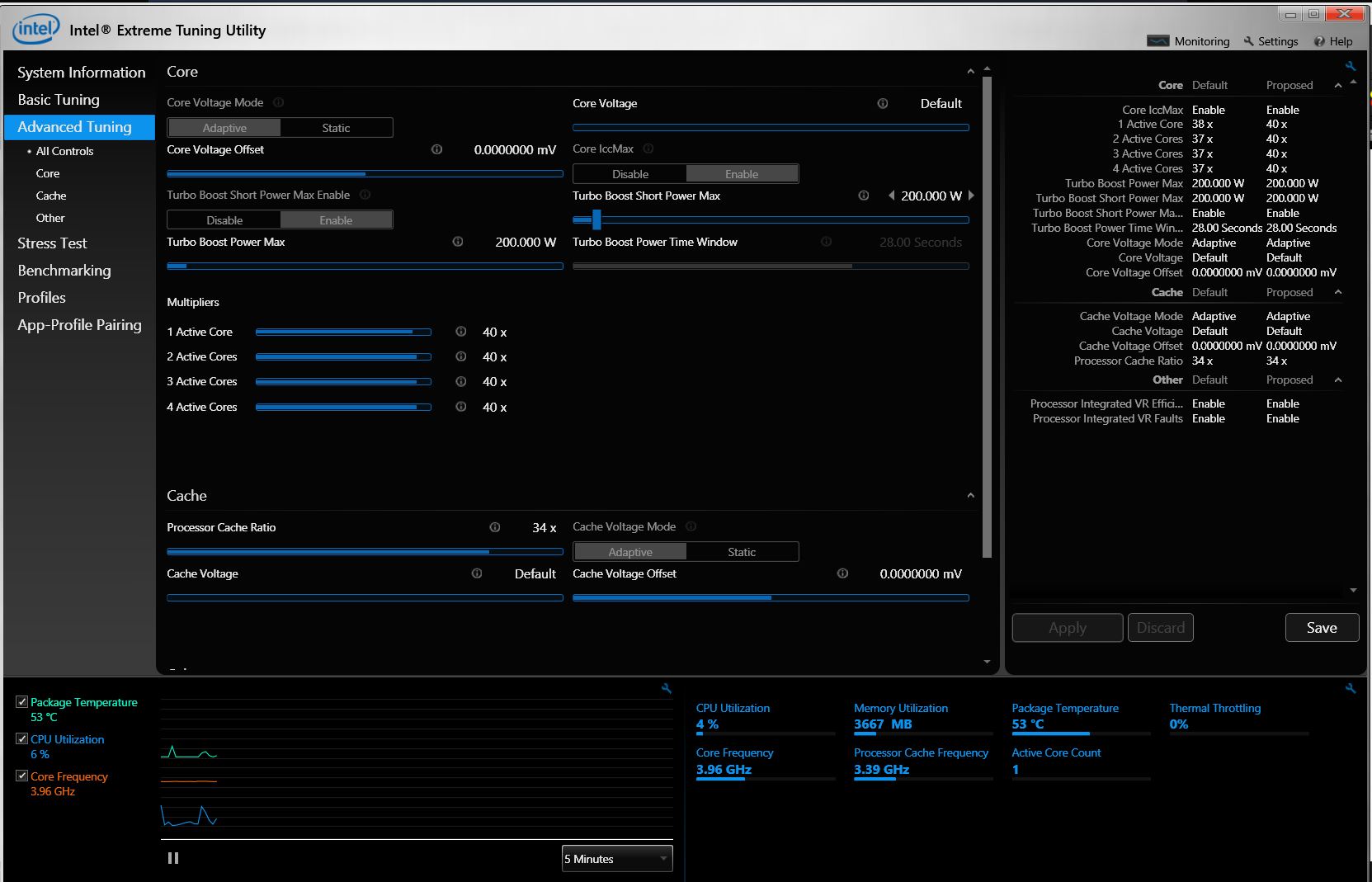Show info for Processor Cache Ratio

(x=495, y=527)
